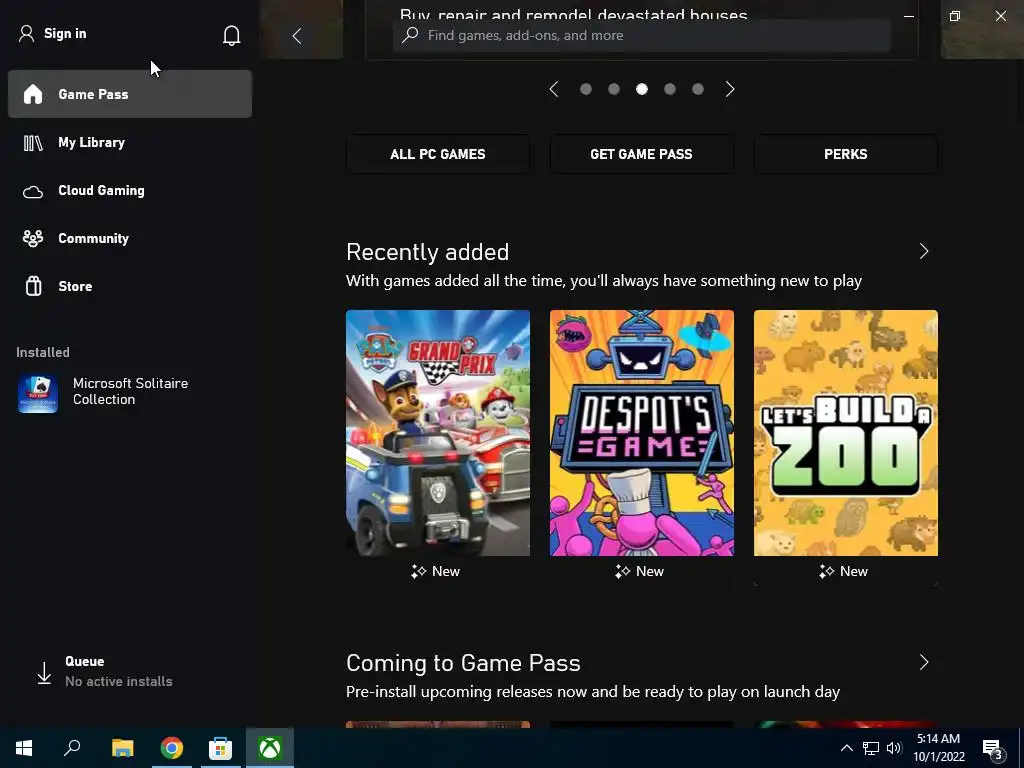The width and height of the screenshot is (1024, 768).
Task: Click PERKS button
Action: pos(846,154)
